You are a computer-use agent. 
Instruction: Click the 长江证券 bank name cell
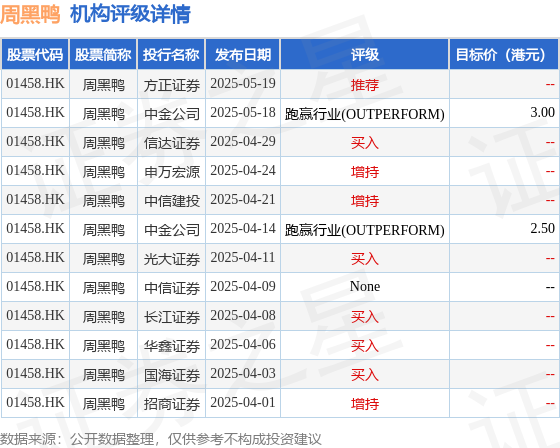click(x=171, y=316)
